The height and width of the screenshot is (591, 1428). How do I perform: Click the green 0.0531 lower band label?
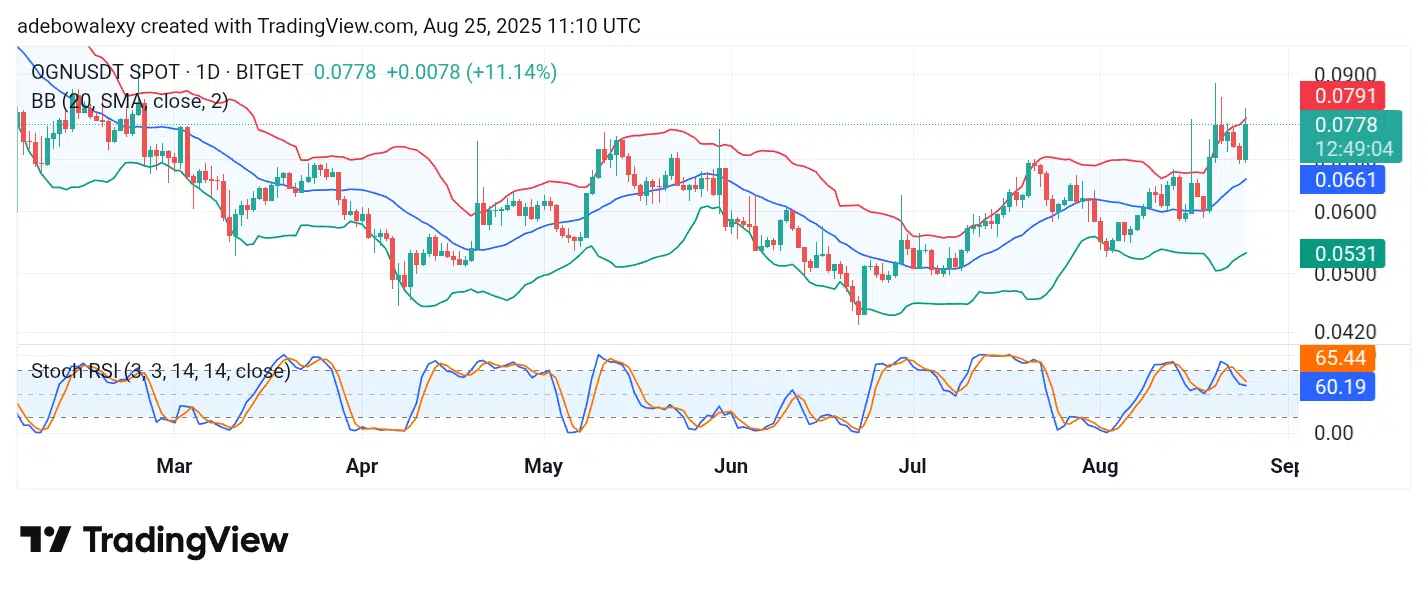[1341, 253]
